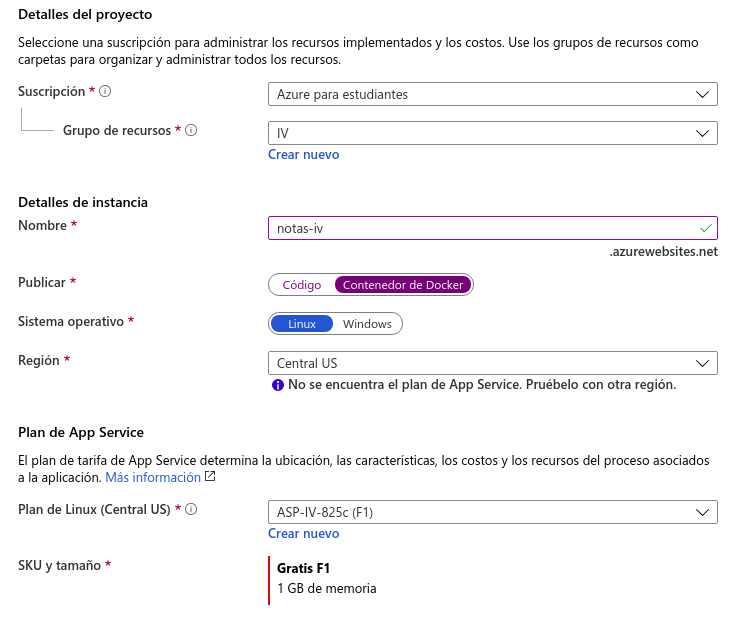Click the 'Detalles del proyecto' heading
The image size is (747, 617).
pyautogui.click(x=85, y=15)
